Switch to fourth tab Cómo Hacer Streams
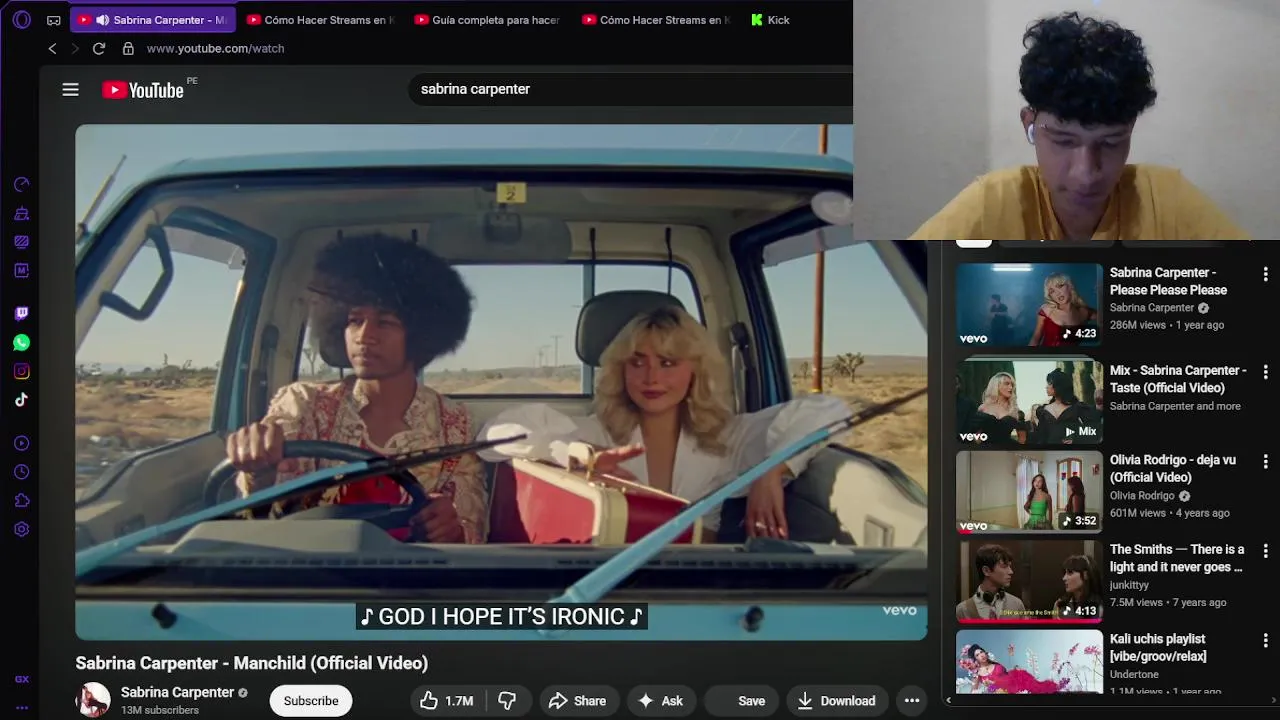Image resolution: width=1280 pixels, height=720 pixels. pyautogui.click(x=655, y=20)
